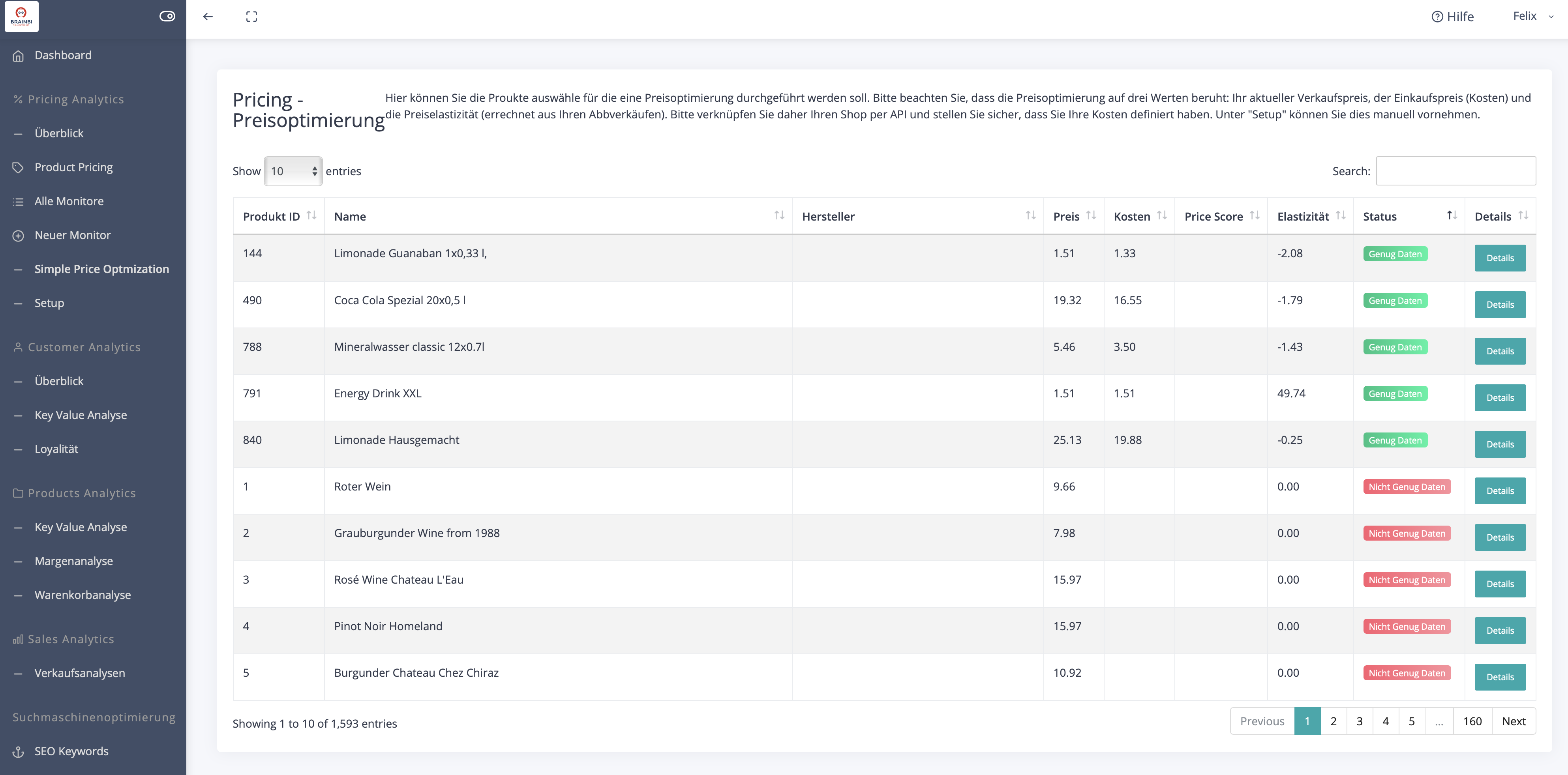Viewport: 1568px width, 775px height.
Task: Go to page 2
Action: [x=1333, y=721]
